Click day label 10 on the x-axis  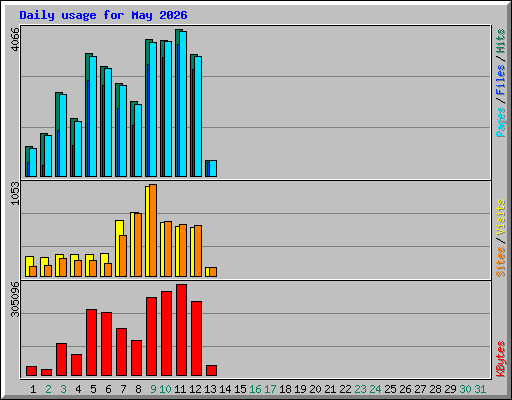(165, 389)
